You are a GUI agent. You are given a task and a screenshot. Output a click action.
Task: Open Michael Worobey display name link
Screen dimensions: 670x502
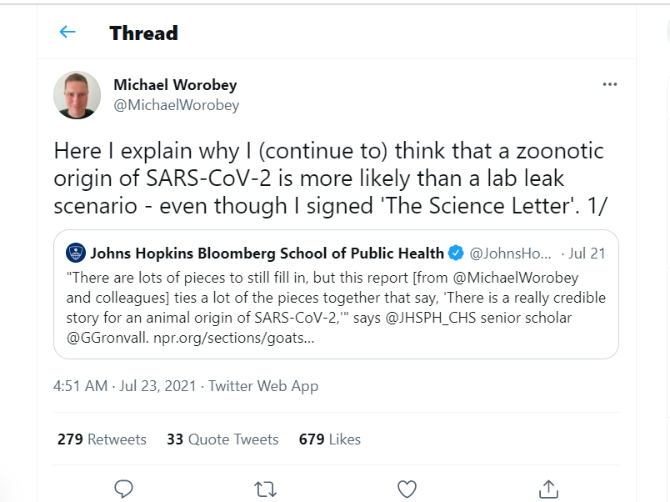click(x=174, y=86)
